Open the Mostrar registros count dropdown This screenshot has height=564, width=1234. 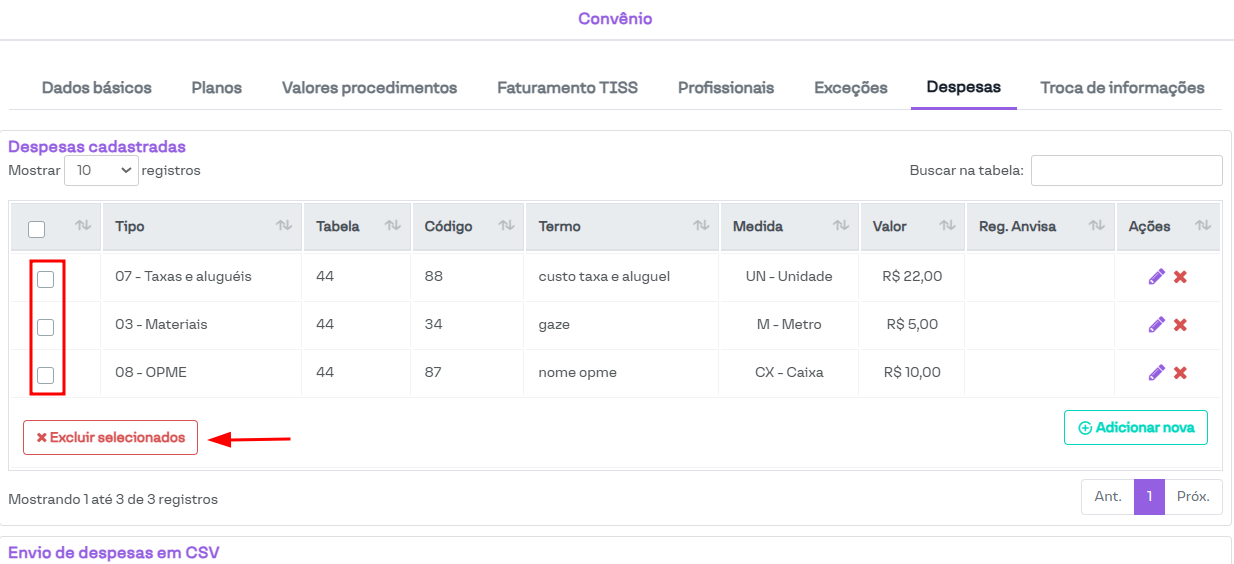tap(101, 171)
